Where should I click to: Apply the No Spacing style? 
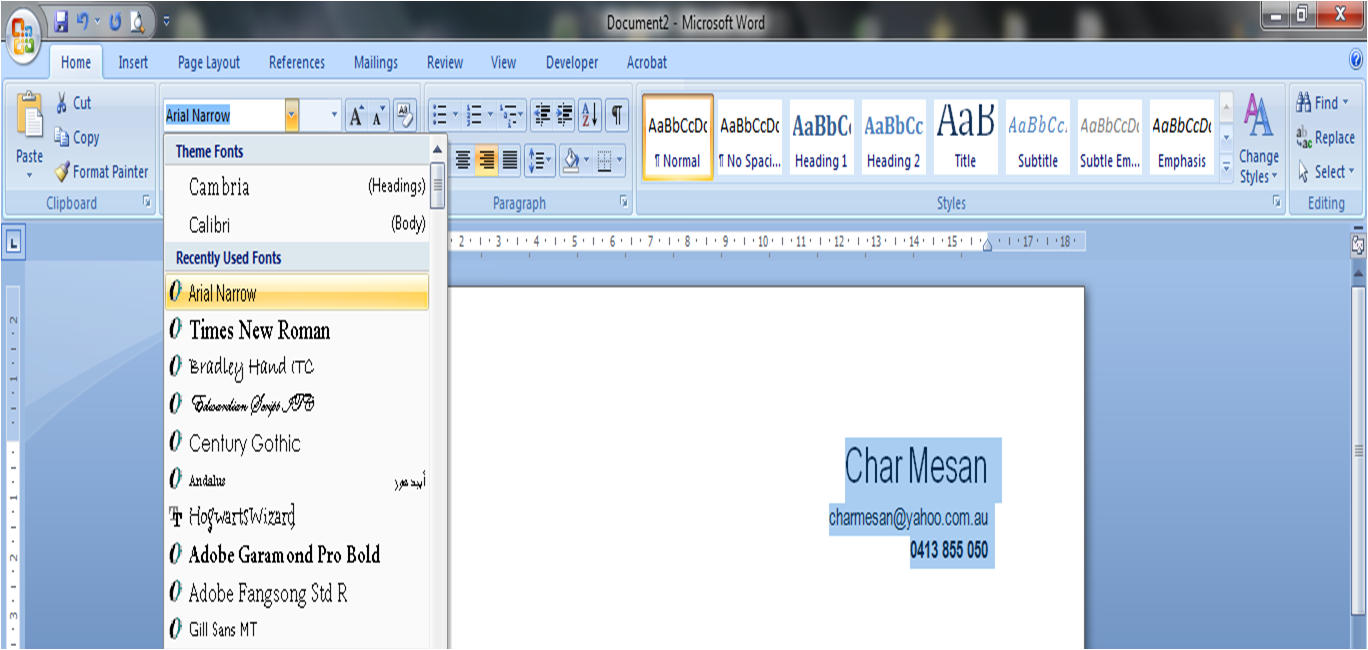[x=749, y=138]
